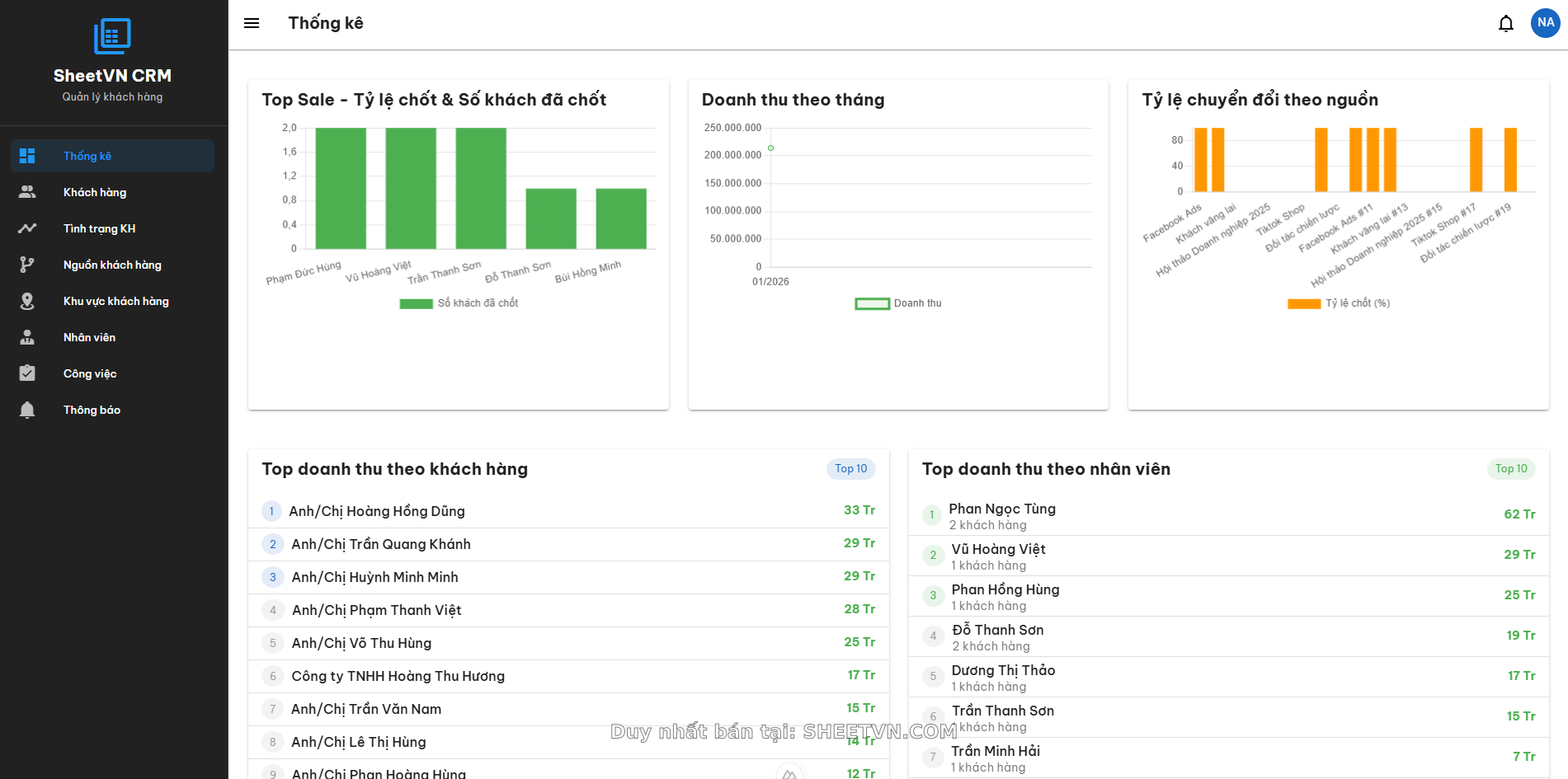Image resolution: width=1568 pixels, height=779 pixels.
Task: Select the Thống kê menu item
Action: [x=112, y=156]
